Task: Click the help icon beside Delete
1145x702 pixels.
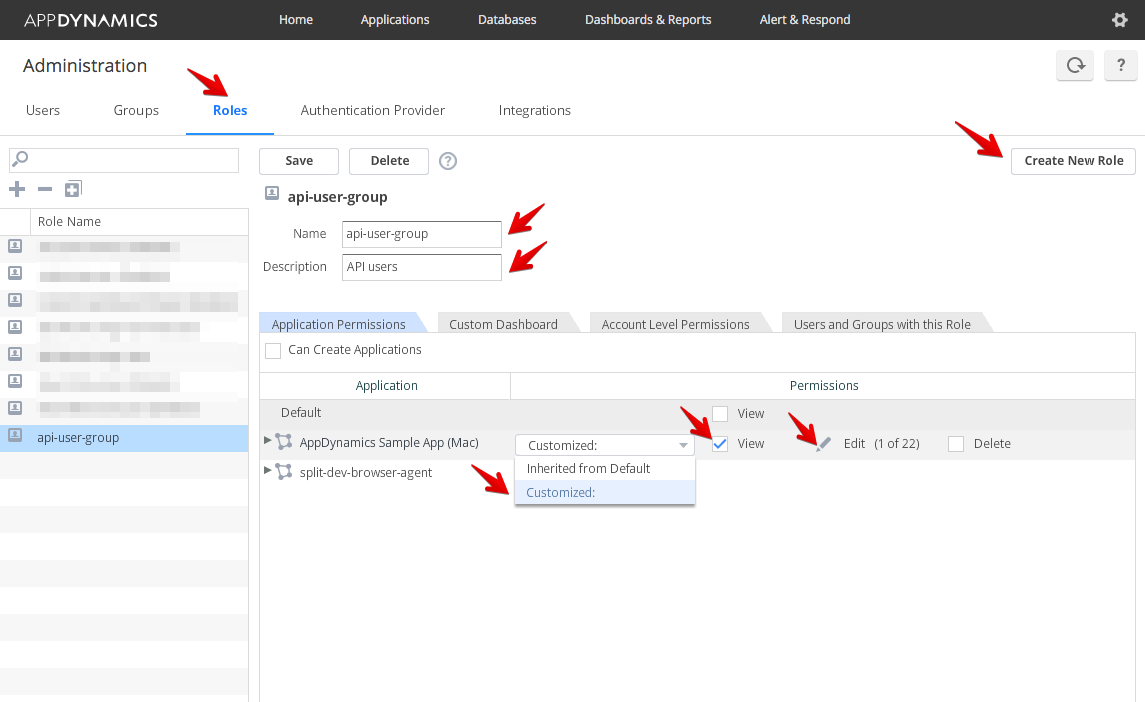Action: [x=448, y=161]
